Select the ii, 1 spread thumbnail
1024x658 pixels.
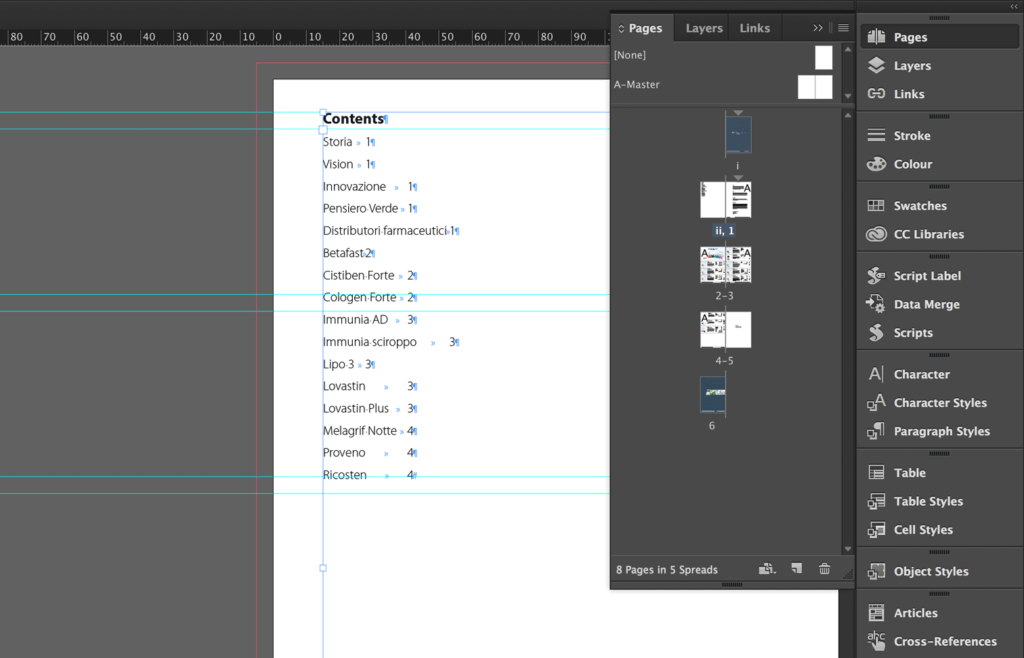726,200
